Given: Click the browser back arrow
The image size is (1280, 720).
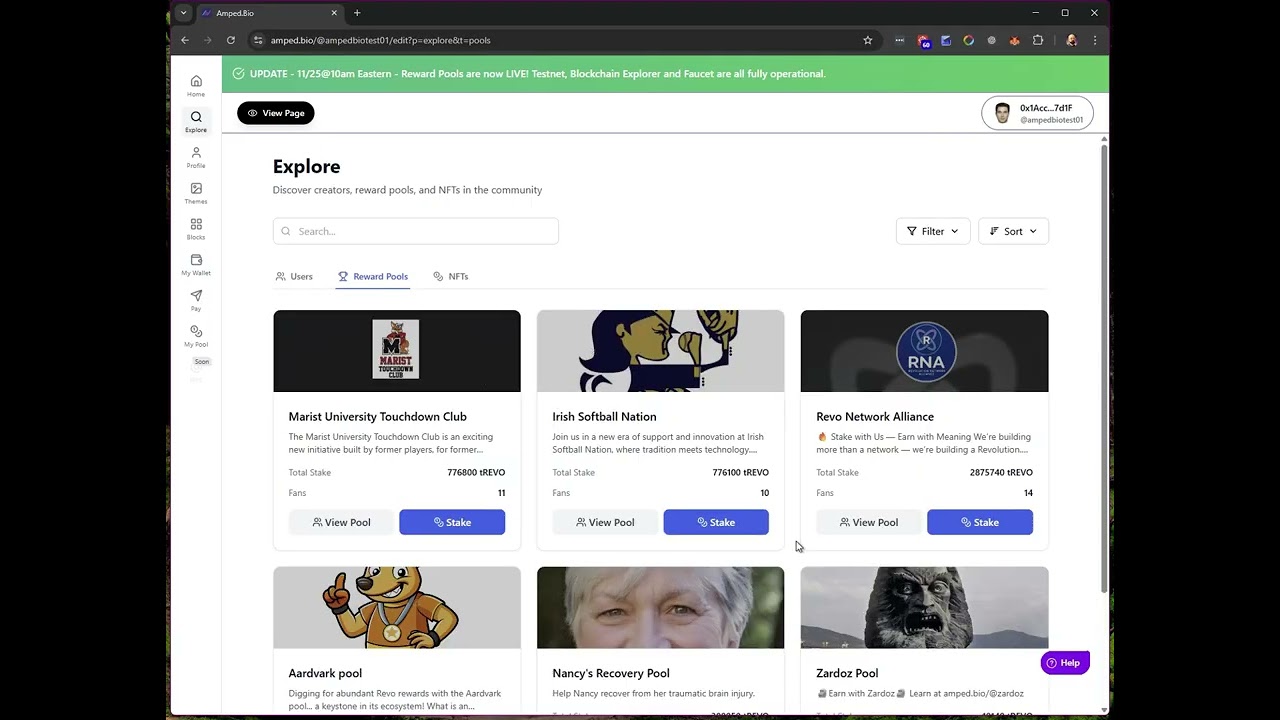Looking at the screenshot, I should click(x=185, y=40).
